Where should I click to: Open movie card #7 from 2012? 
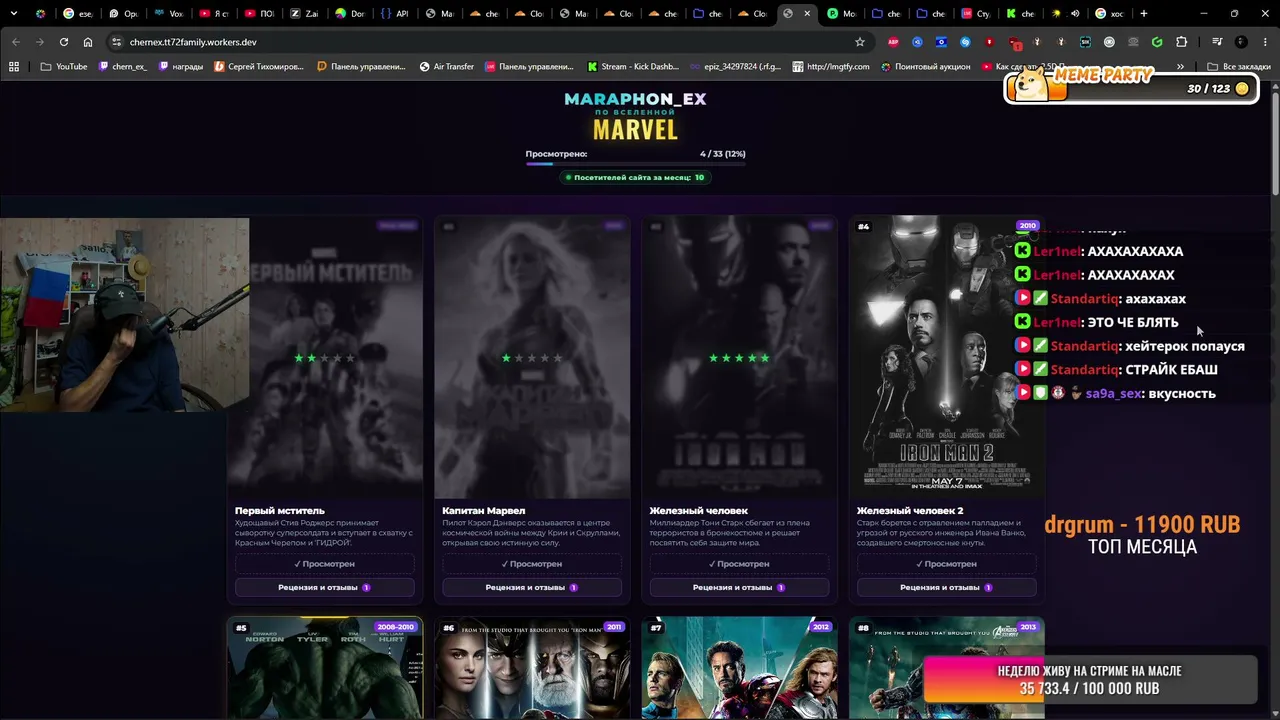739,668
